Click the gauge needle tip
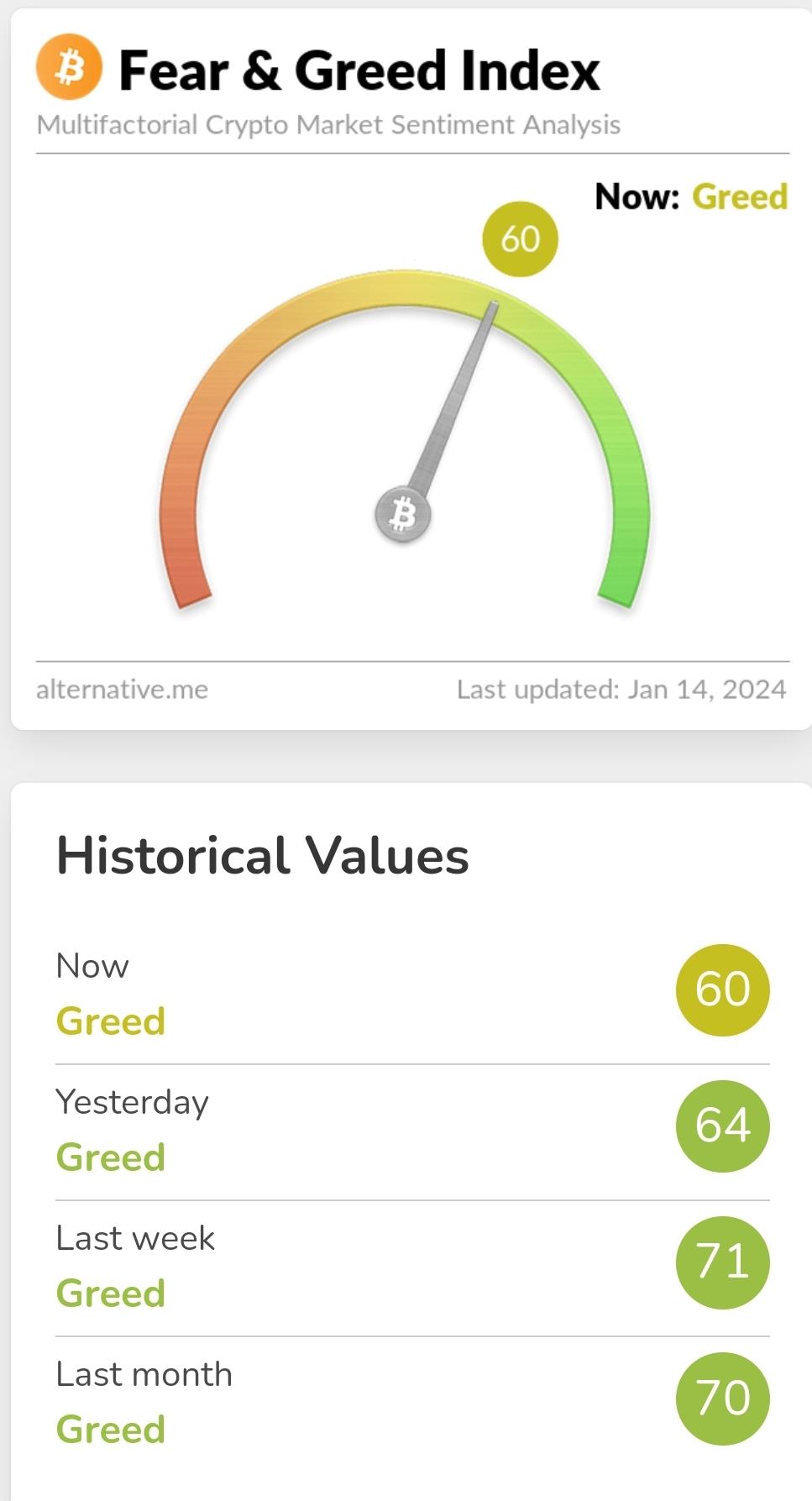This screenshot has height=1501, width=812. coord(494,306)
